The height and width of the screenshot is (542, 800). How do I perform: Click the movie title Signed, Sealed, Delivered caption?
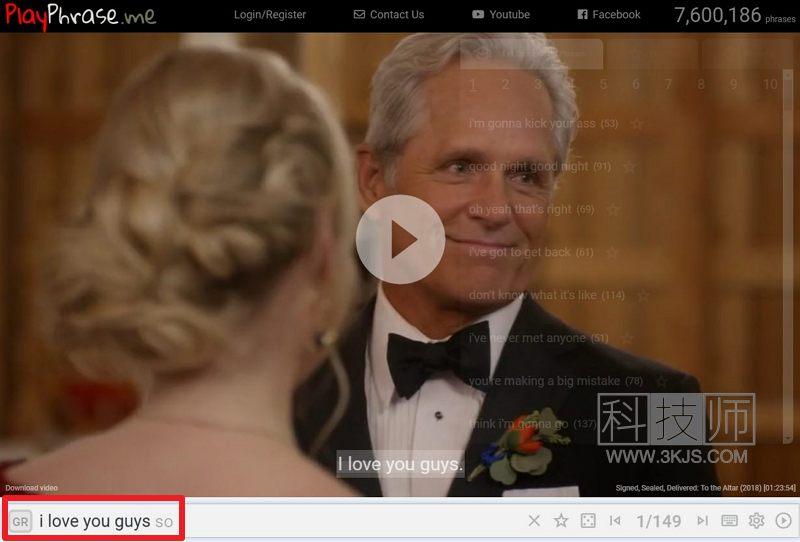pos(706,488)
